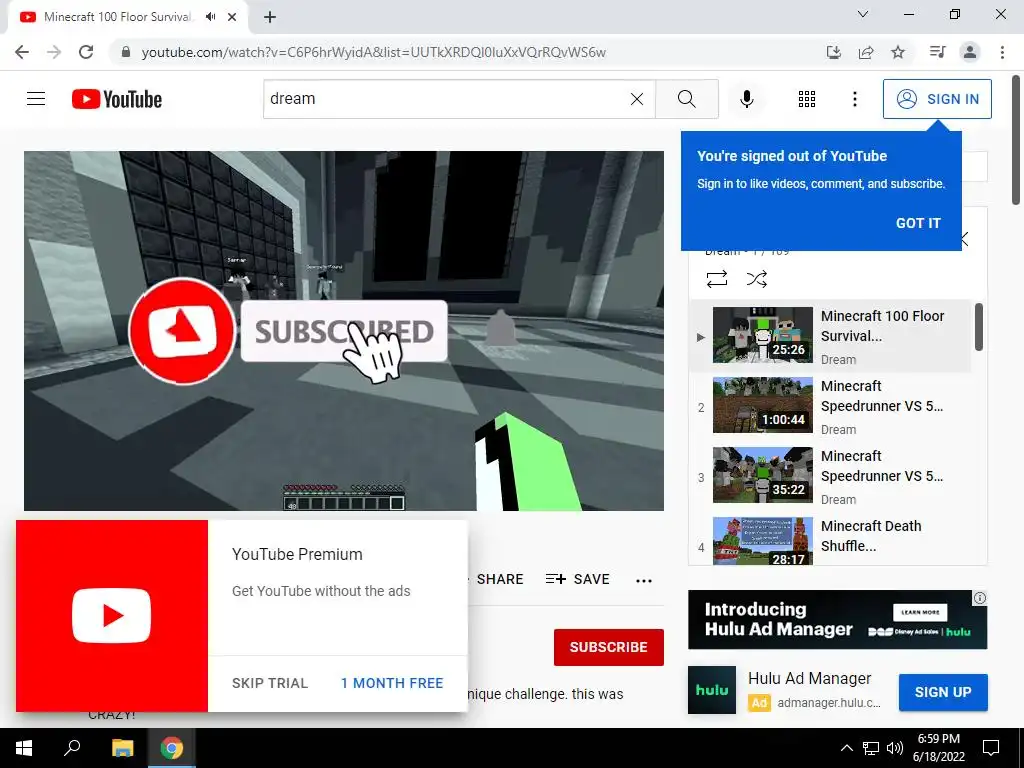Open the Windows Start menu
1024x768 pixels.
coord(24,748)
